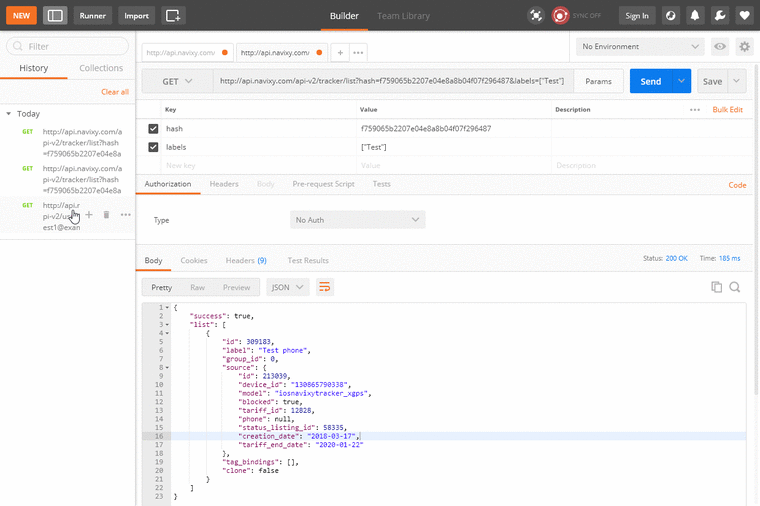Open the browse/globe icon in header
This screenshot has width=760, height=506.
click(670, 16)
